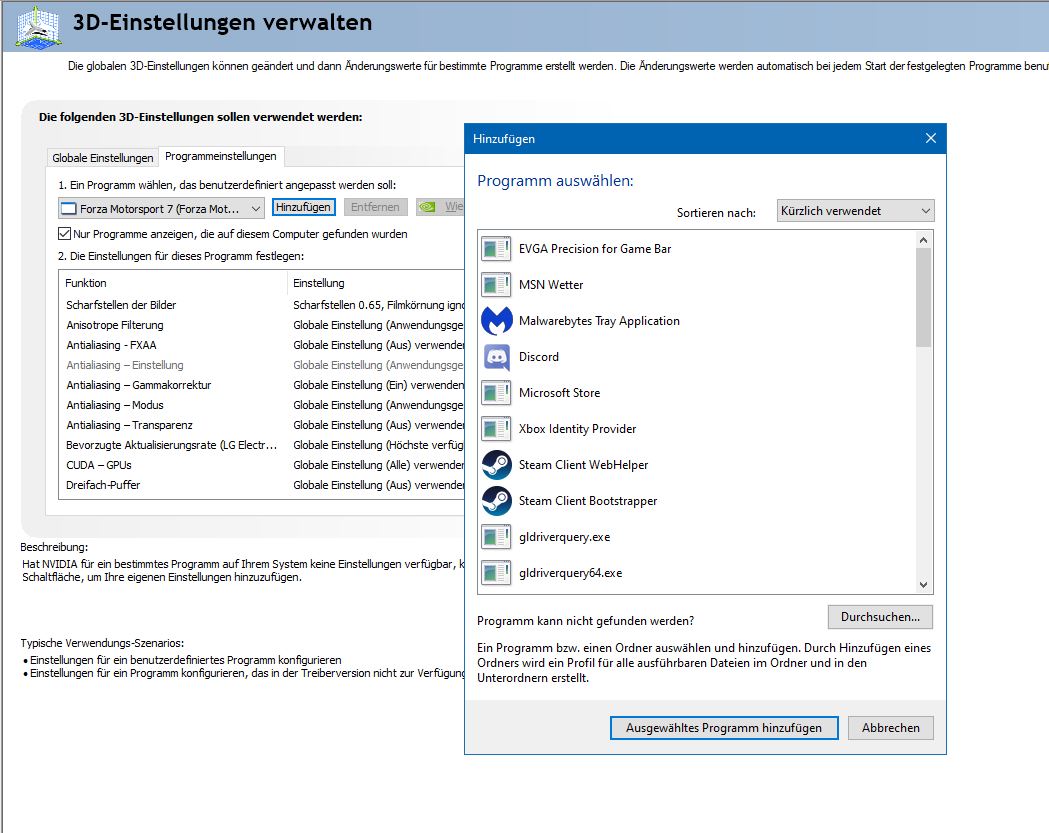Select 'CUDA – GPUs' setting row

[262, 466]
